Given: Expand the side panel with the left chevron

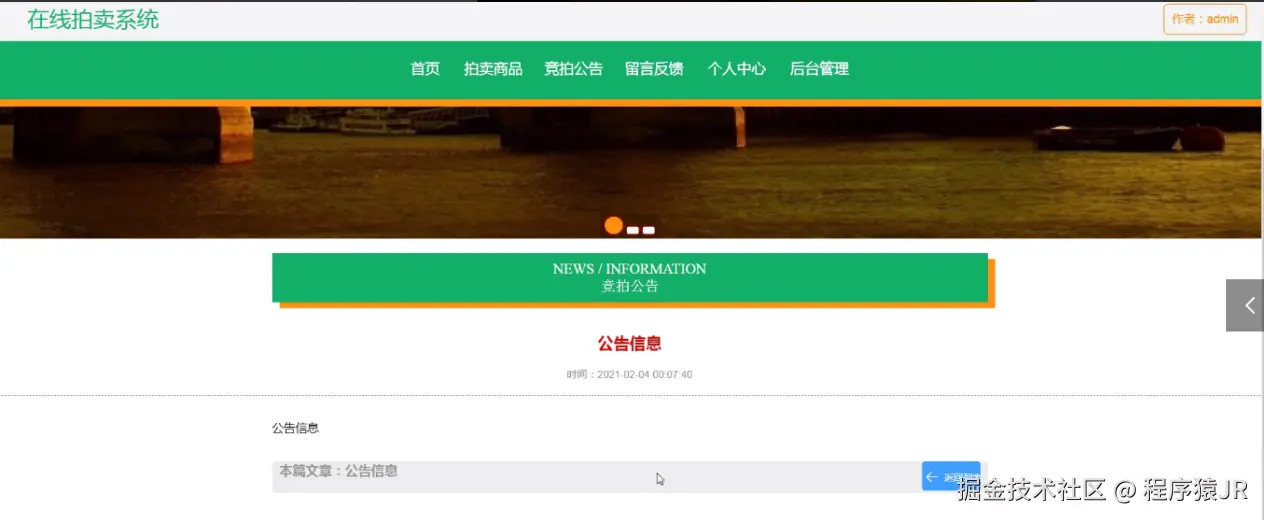Looking at the screenshot, I should (1245, 305).
